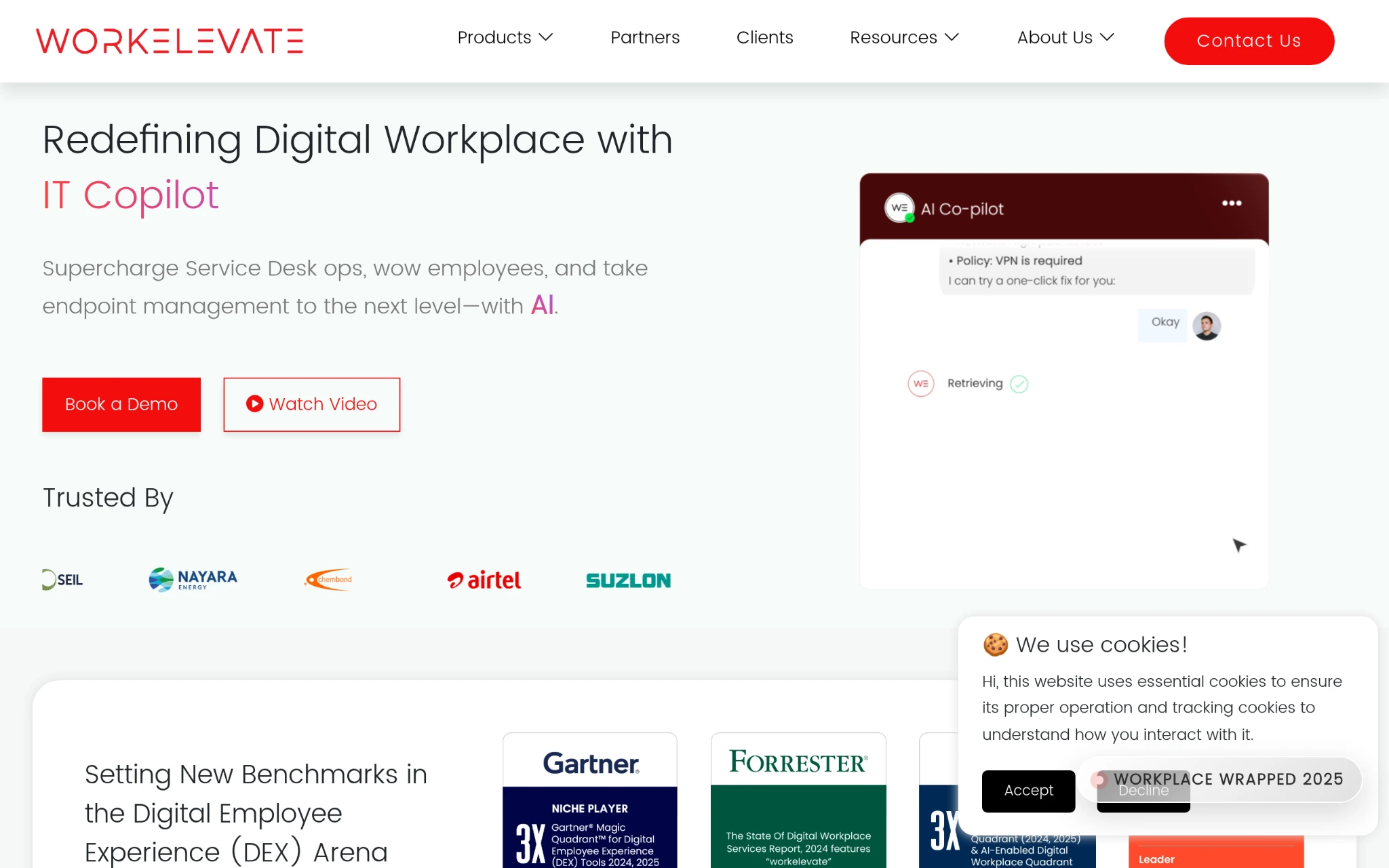Accept cookies in the cookie banner
This screenshot has width=1389, height=868.
[1028, 791]
